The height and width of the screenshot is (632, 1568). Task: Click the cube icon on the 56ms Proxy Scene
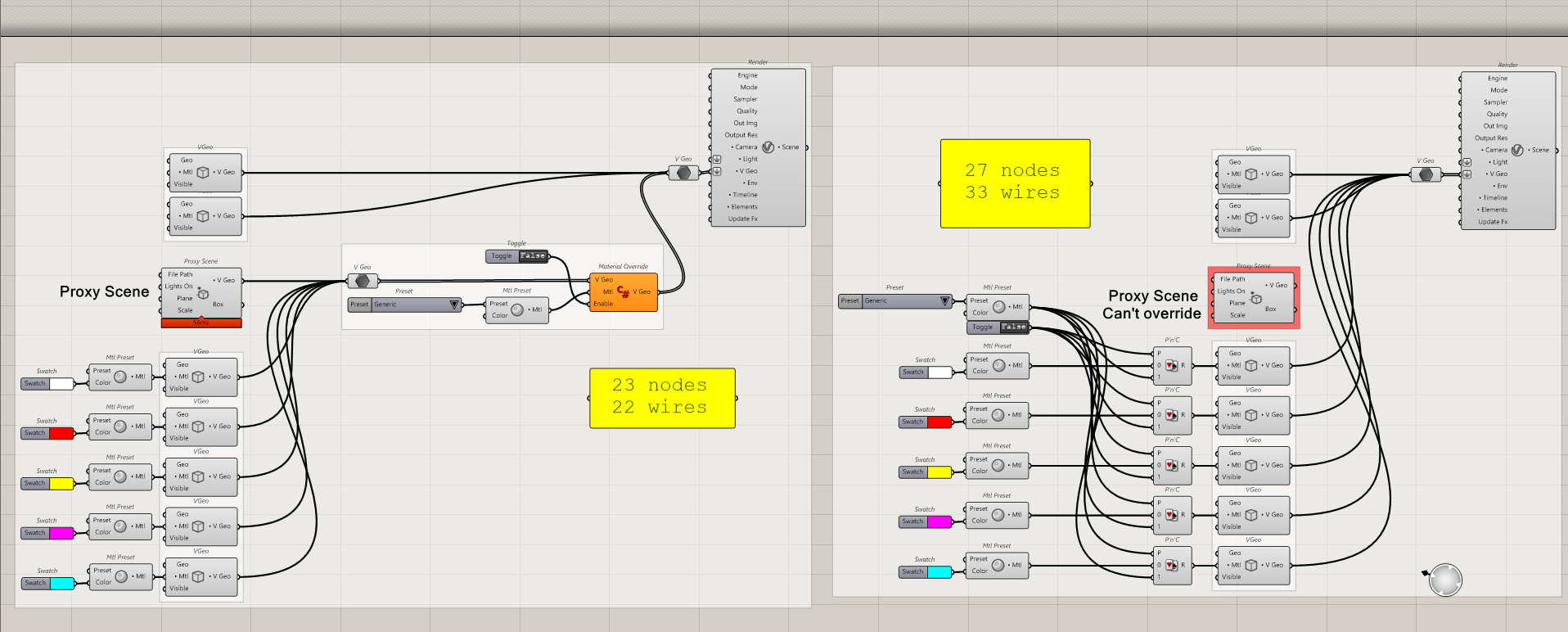pyautogui.click(x=203, y=293)
